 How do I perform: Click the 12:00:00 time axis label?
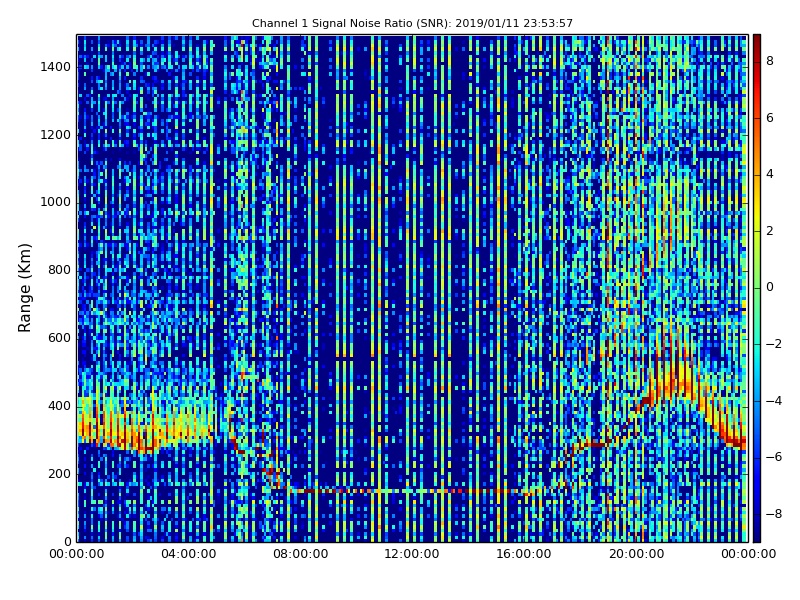click(x=412, y=554)
